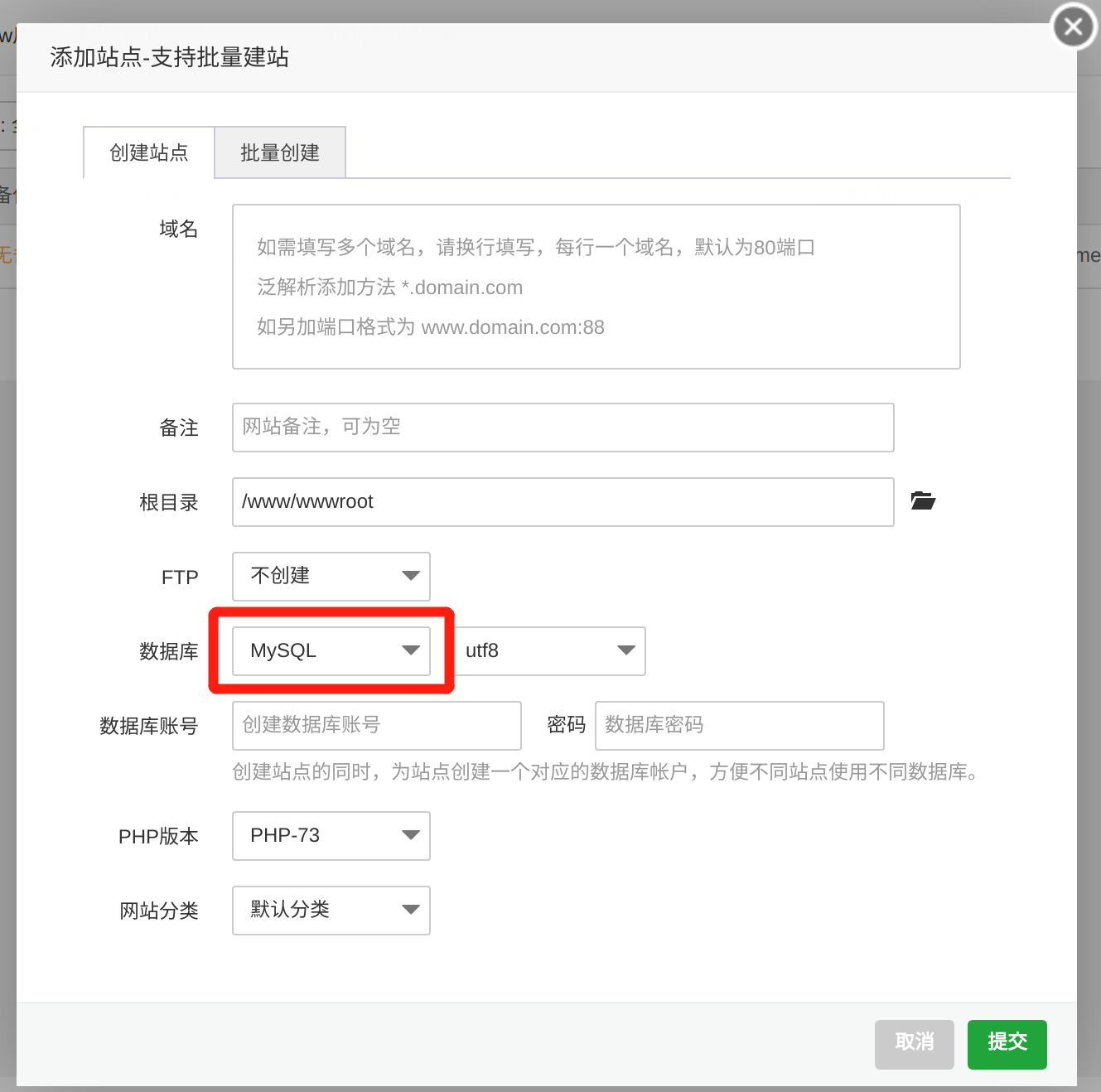Click the 根目录 path input field

pos(563,502)
